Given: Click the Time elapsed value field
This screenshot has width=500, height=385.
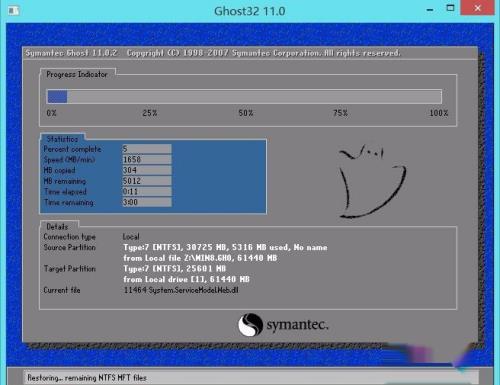Looking at the screenshot, I should (147, 191).
